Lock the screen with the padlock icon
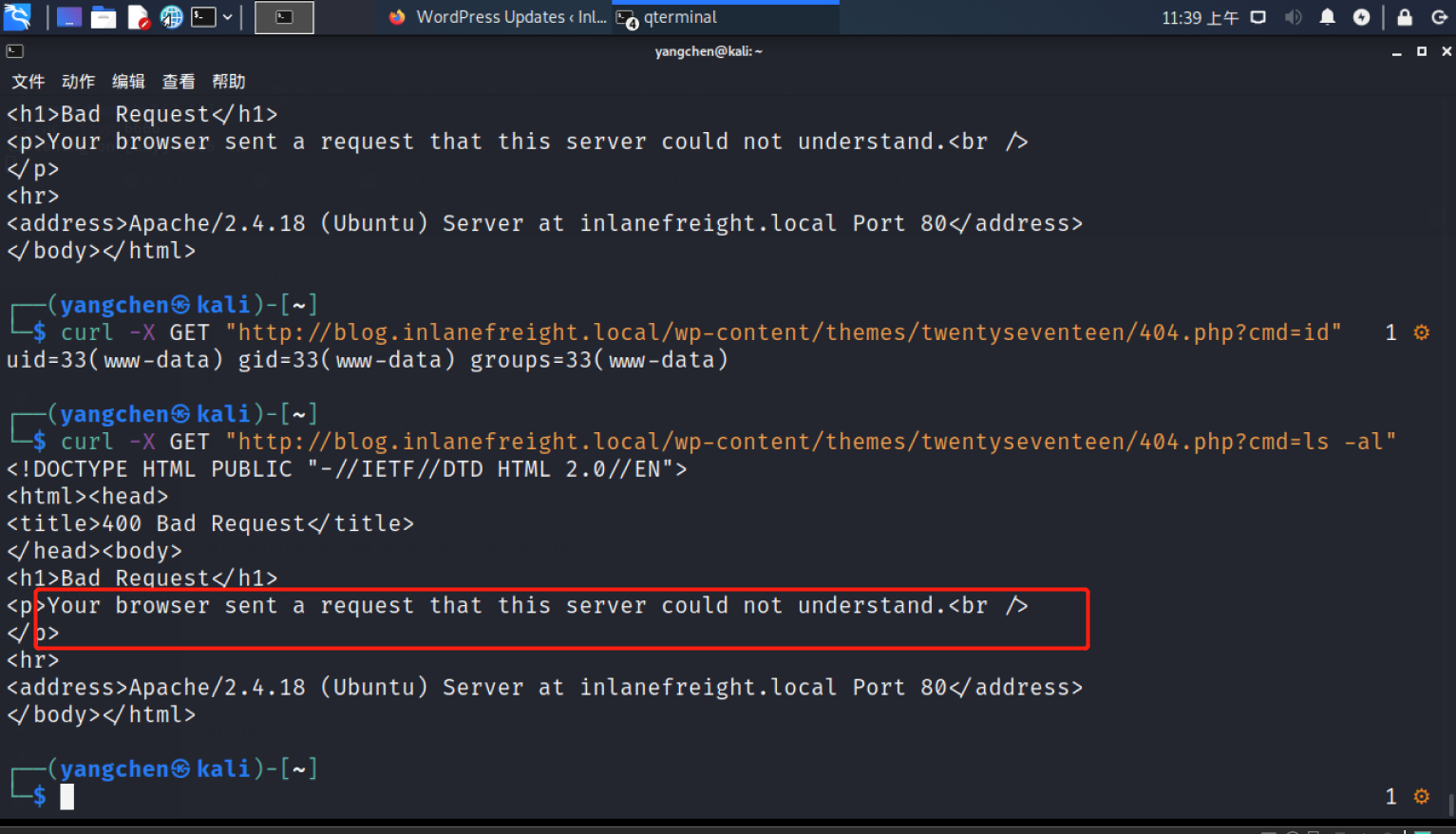The height and width of the screenshot is (834, 1456). pos(1405,17)
